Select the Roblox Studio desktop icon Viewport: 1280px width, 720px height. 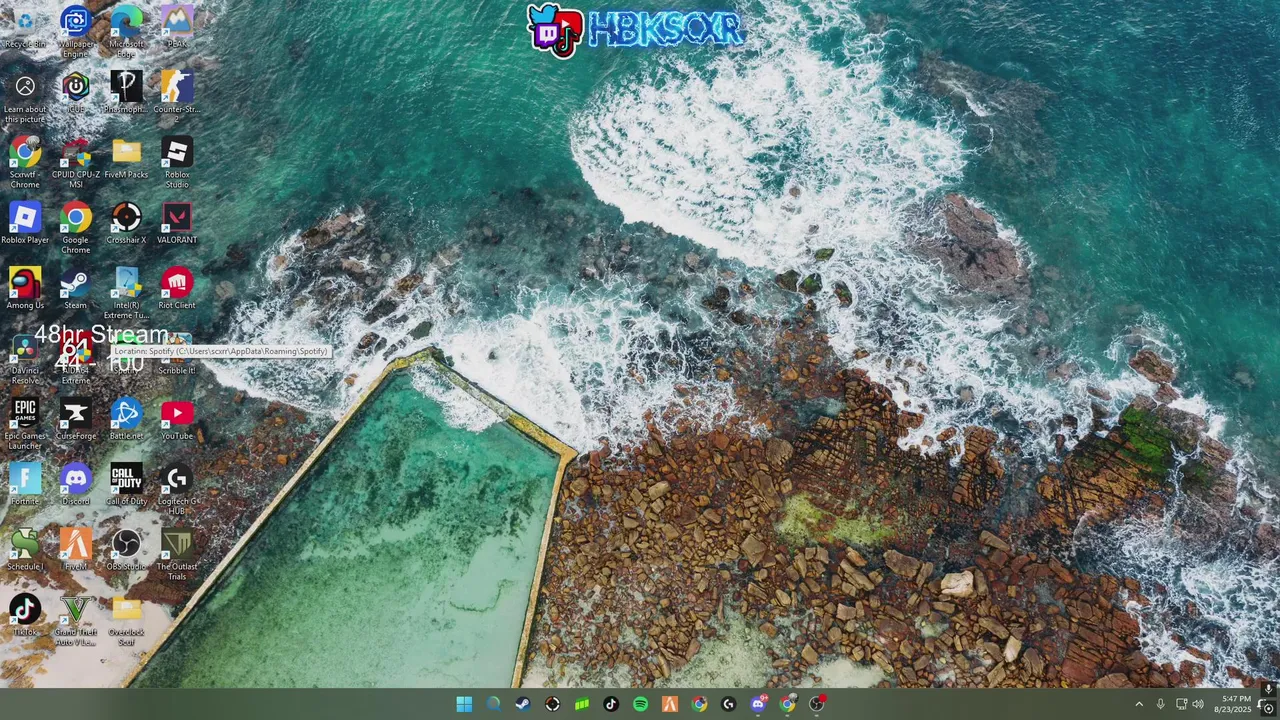coord(177,163)
